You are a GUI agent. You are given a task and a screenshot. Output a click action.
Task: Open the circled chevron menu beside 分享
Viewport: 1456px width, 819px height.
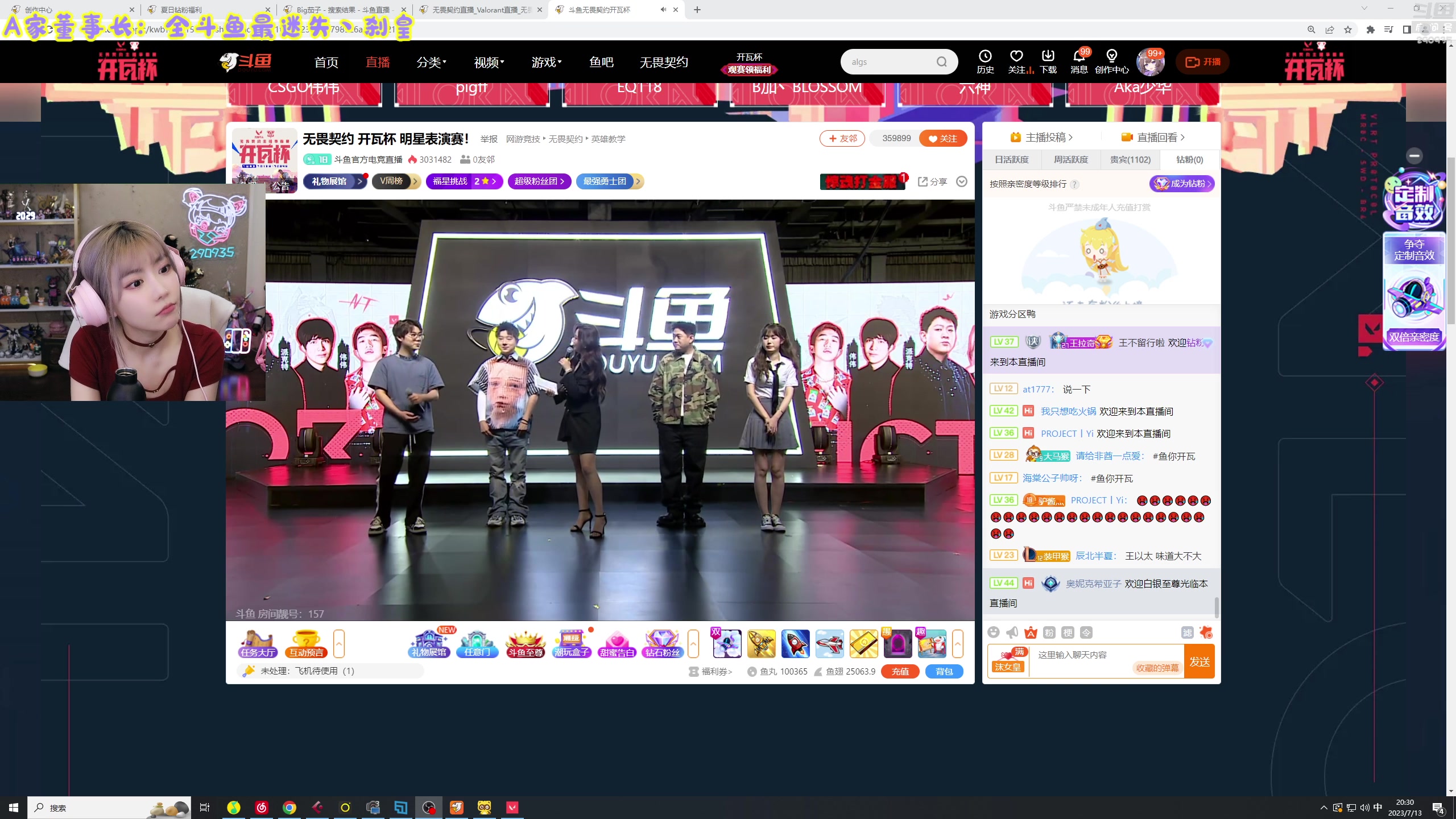(x=962, y=181)
